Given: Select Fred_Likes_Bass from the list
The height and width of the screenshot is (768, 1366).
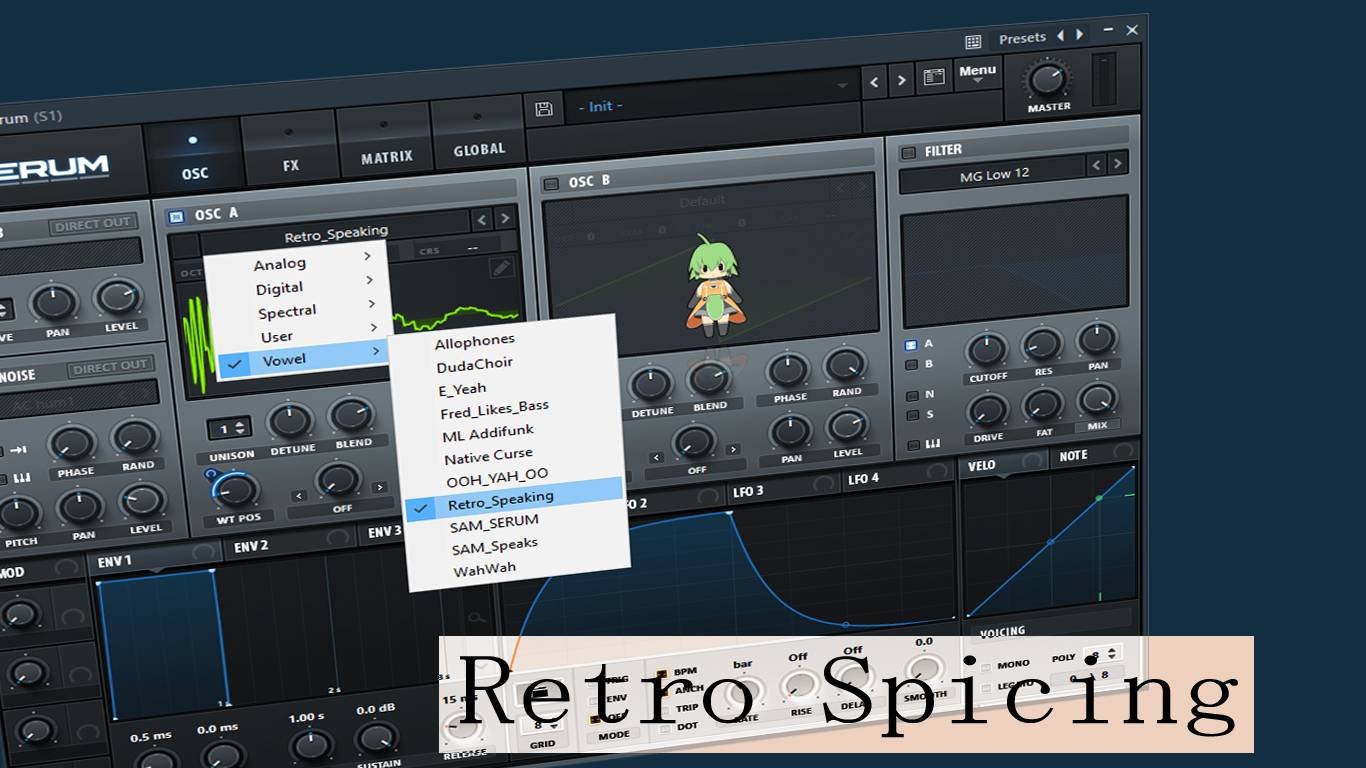Looking at the screenshot, I should tap(507, 410).
